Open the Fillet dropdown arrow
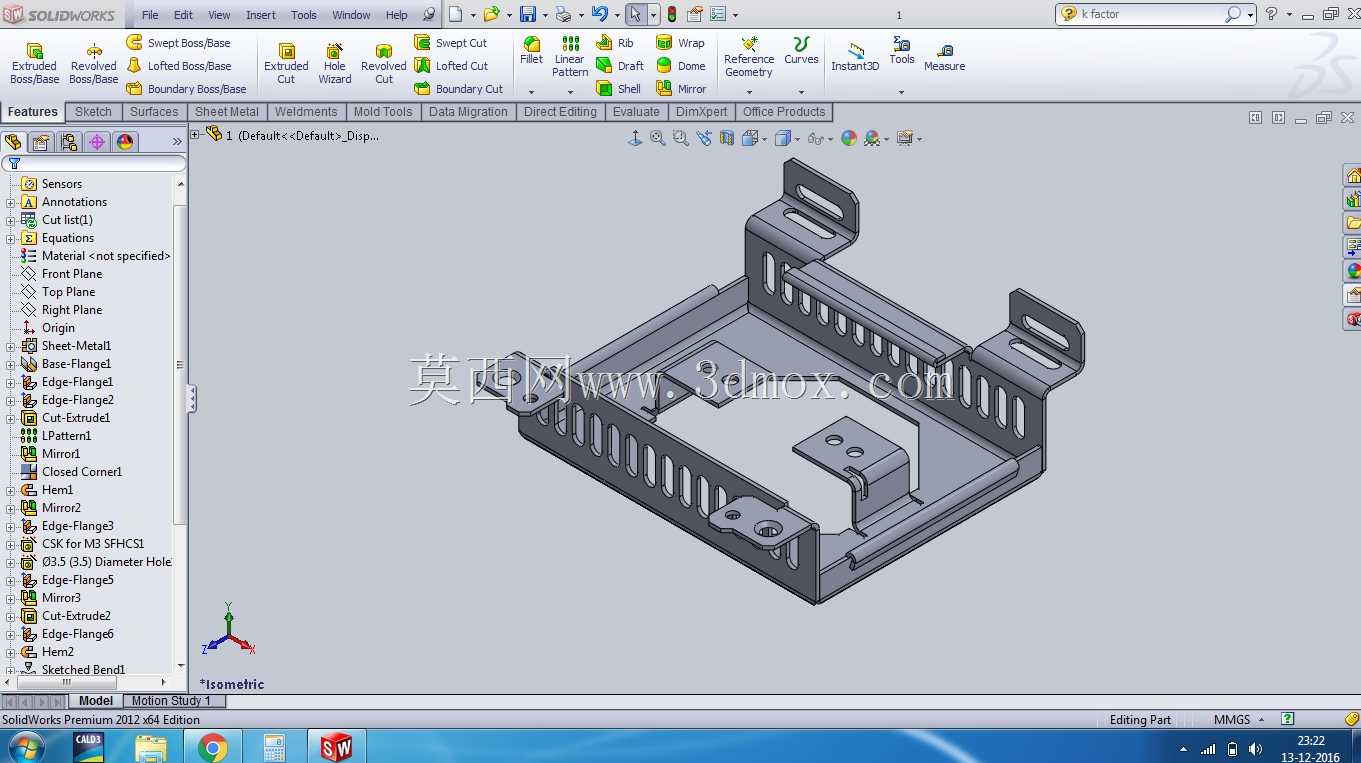The height and width of the screenshot is (763, 1361). coord(532,92)
